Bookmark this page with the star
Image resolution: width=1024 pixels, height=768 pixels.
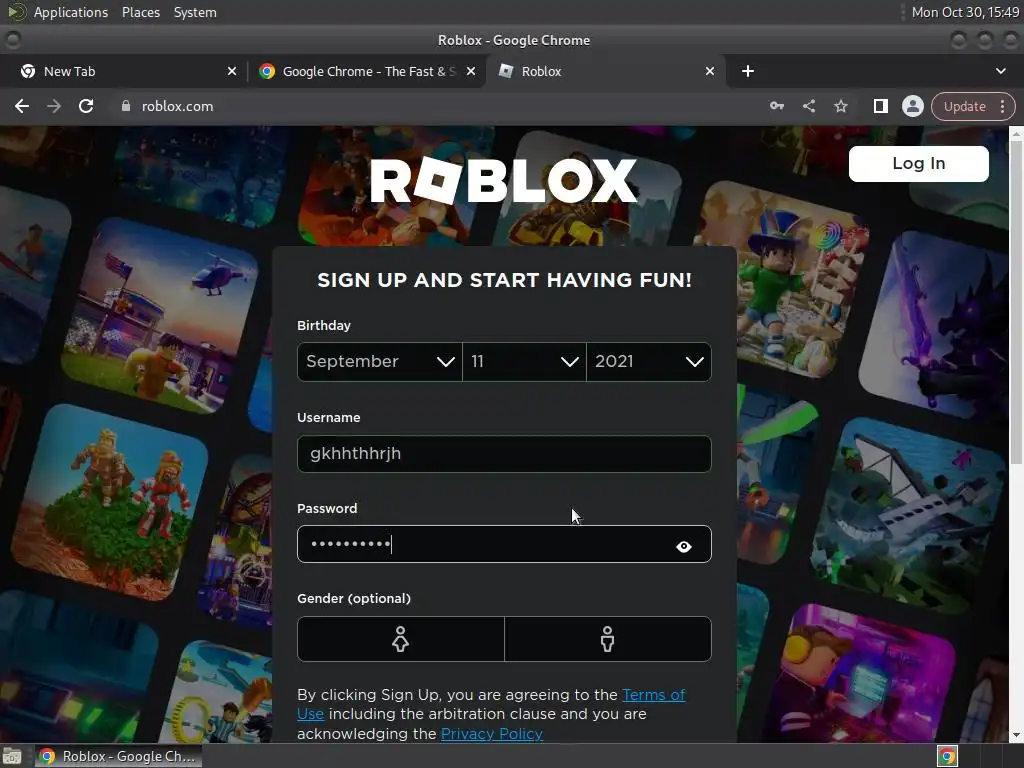(840, 106)
